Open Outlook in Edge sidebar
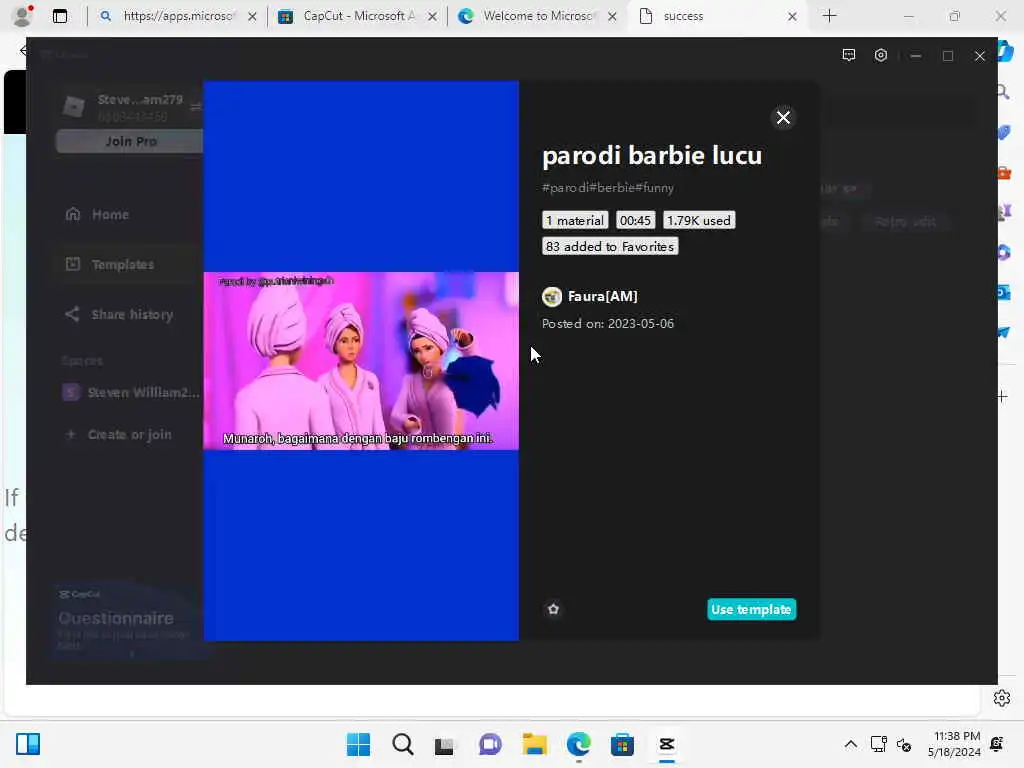The image size is (1024, 768). (x=1004, y=292)
